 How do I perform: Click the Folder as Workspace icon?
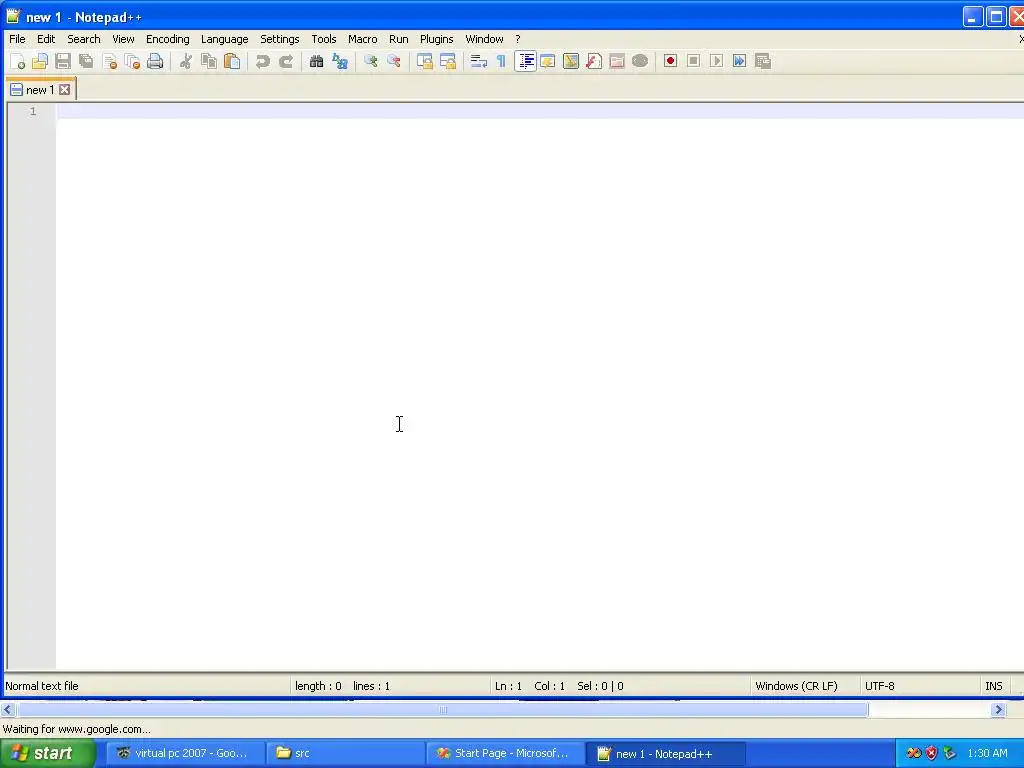pos(616,61)
